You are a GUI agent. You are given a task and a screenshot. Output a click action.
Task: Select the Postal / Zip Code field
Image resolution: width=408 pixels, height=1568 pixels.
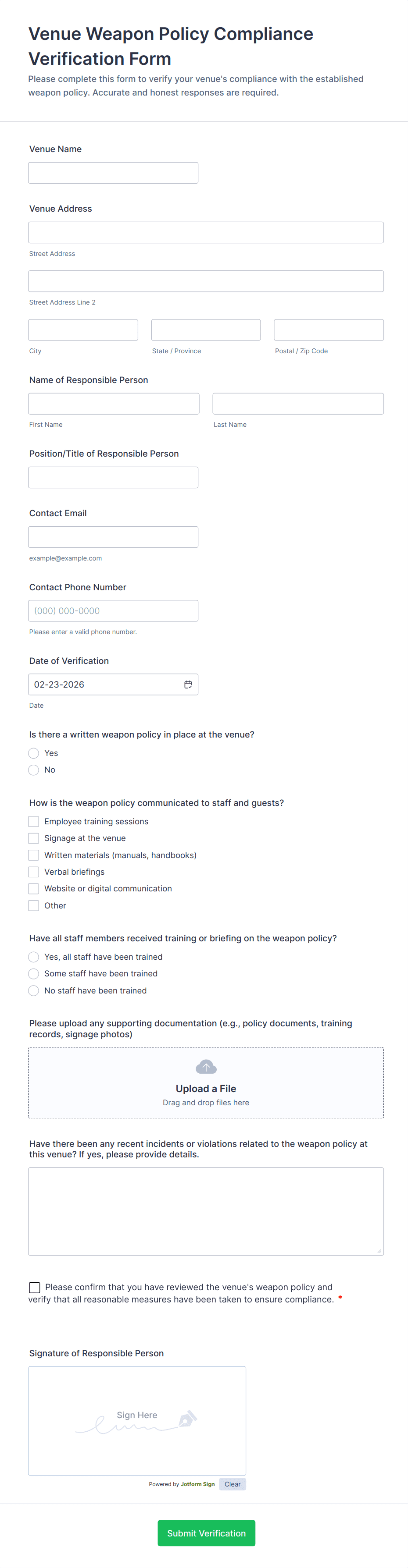(329, 330)
